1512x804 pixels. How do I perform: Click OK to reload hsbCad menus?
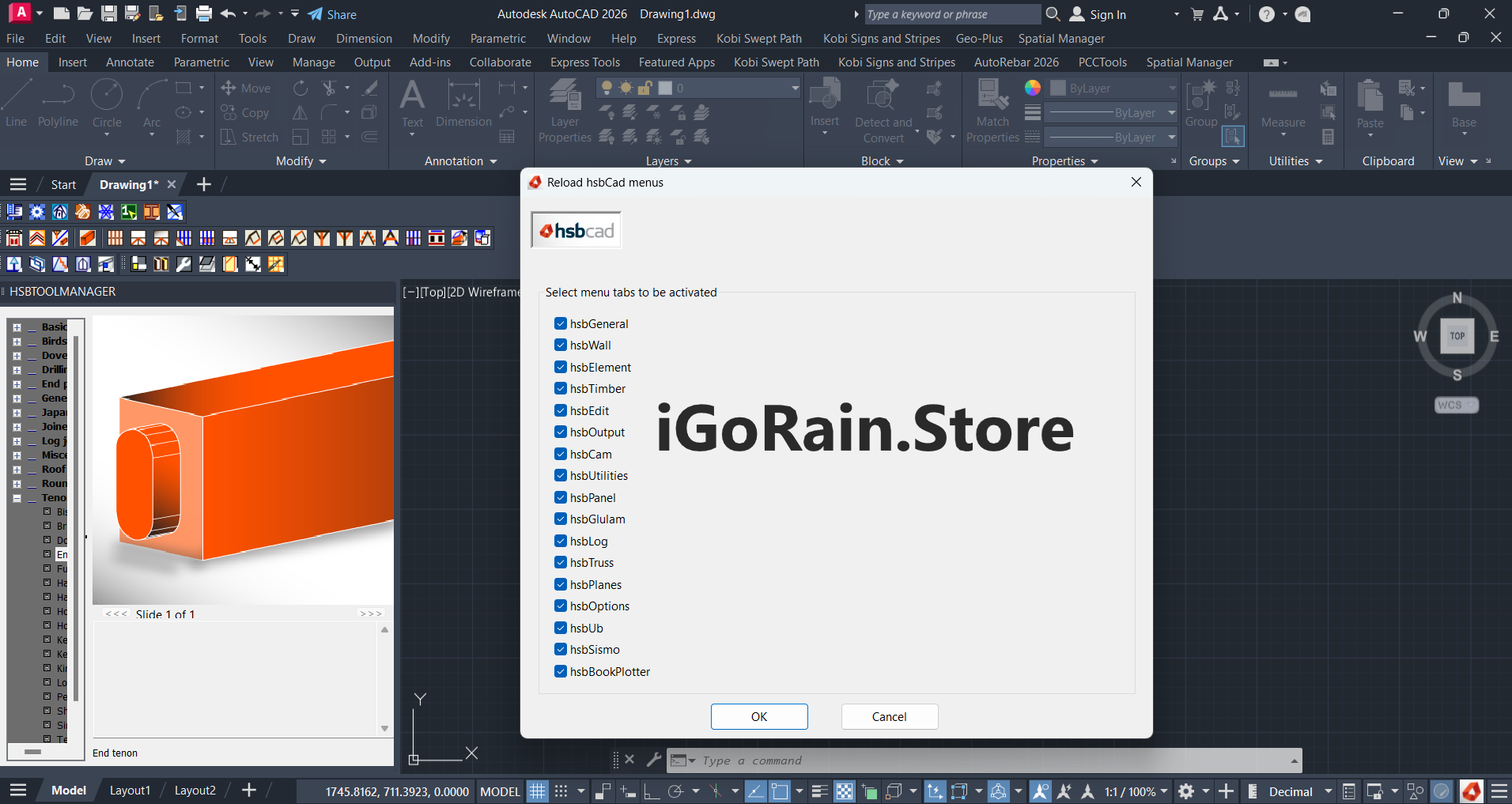coord(759,717)
